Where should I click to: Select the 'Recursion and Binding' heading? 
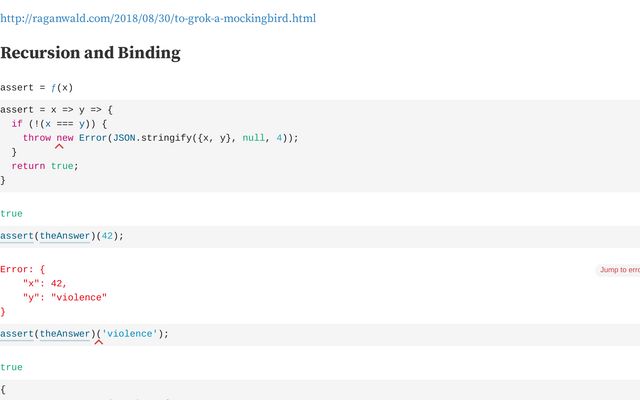pyautogui.click(x=90, y=53)
